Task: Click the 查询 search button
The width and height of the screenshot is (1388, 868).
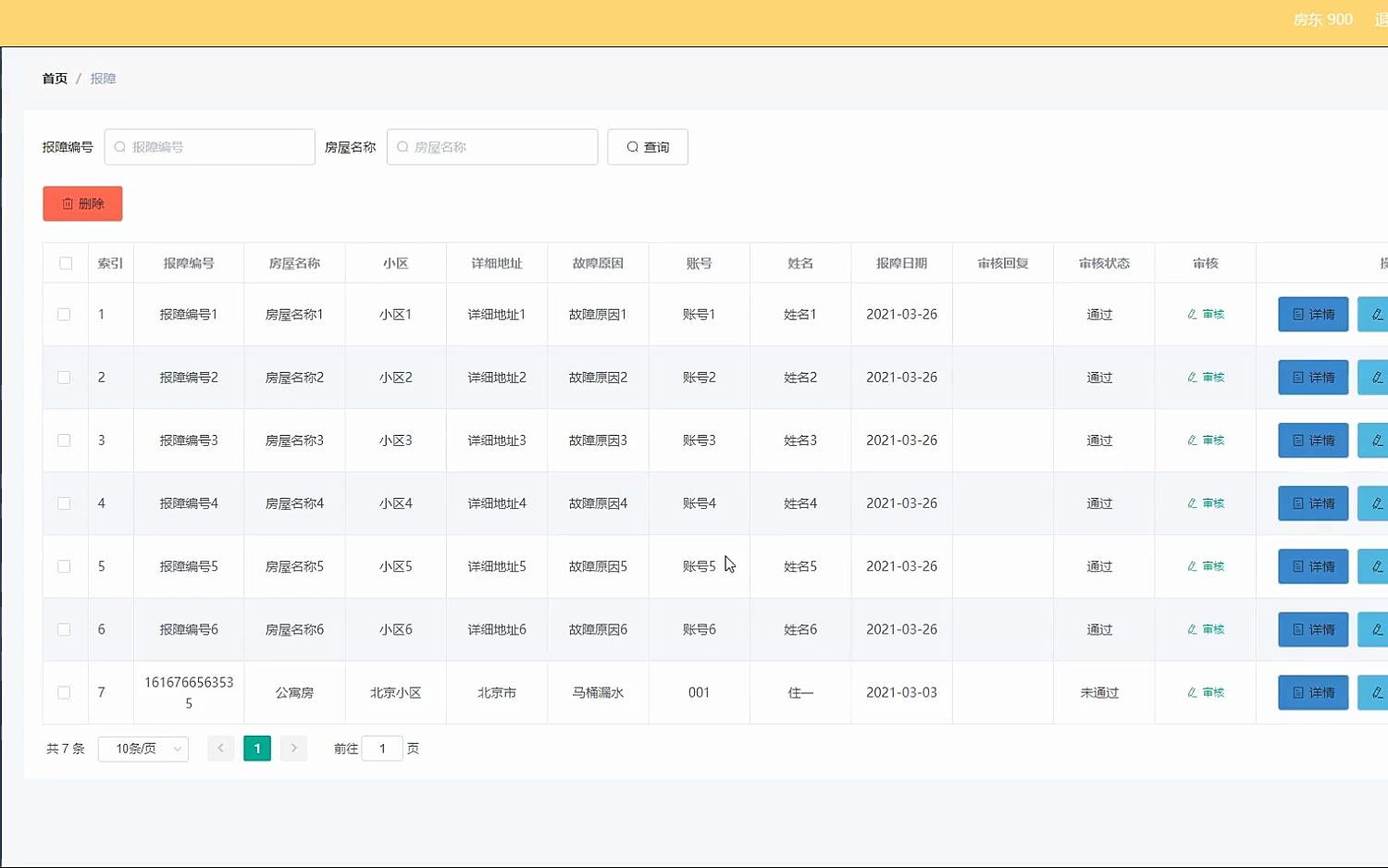Action: 648,147
